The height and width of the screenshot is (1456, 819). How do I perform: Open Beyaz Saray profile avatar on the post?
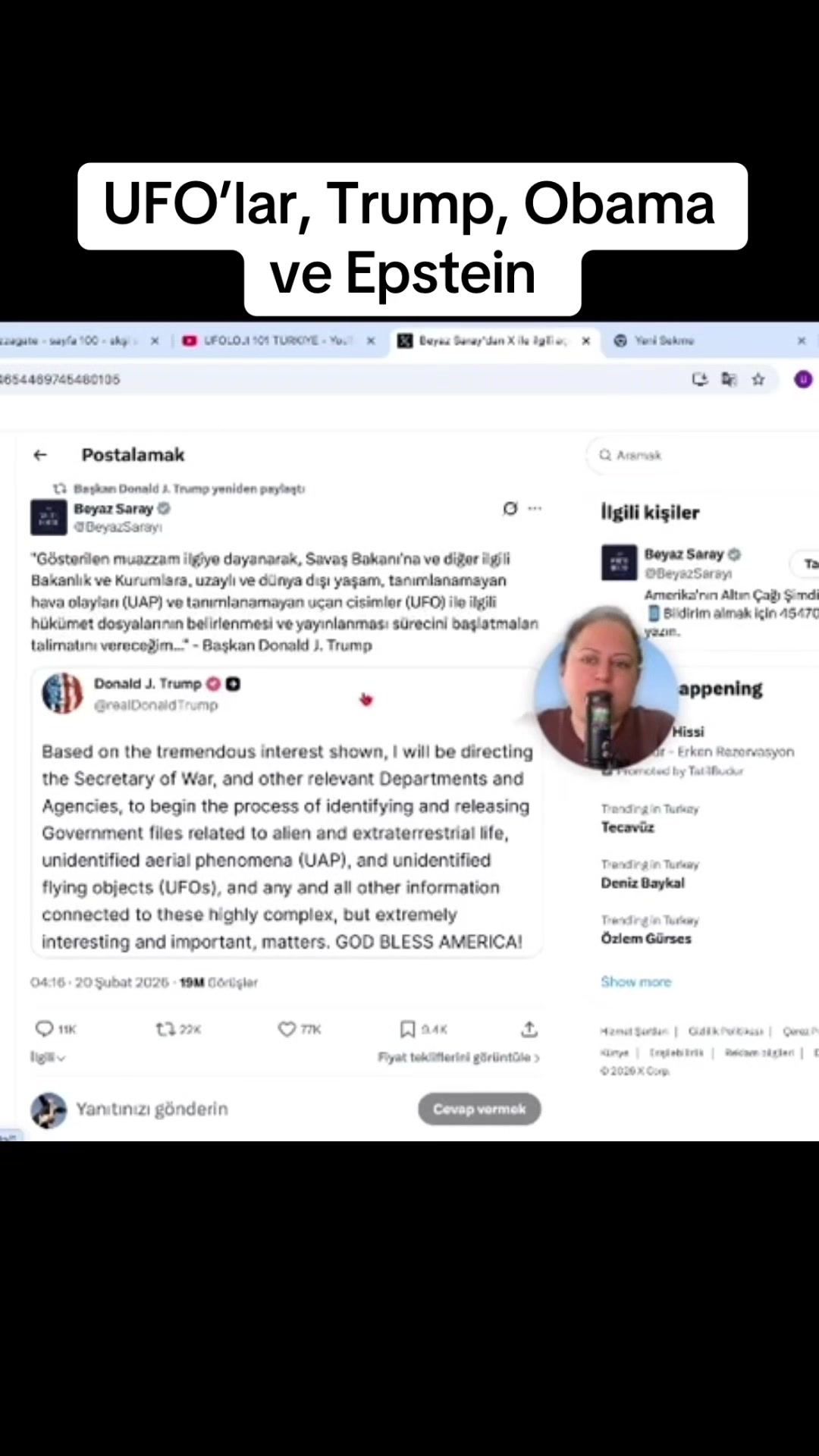[x=49, y=517]
